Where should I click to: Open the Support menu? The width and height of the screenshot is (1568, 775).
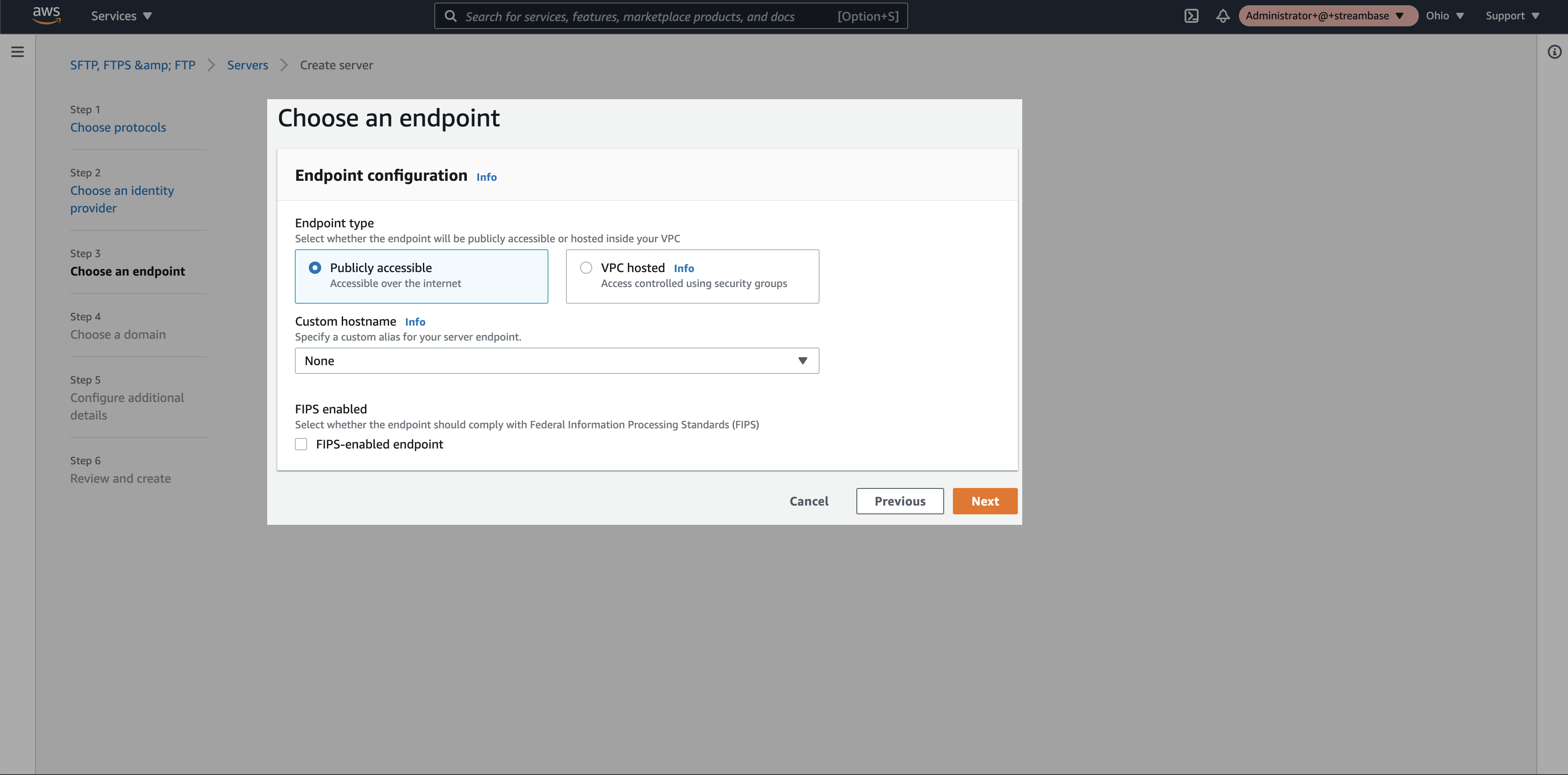click(x=1512, y=16)
